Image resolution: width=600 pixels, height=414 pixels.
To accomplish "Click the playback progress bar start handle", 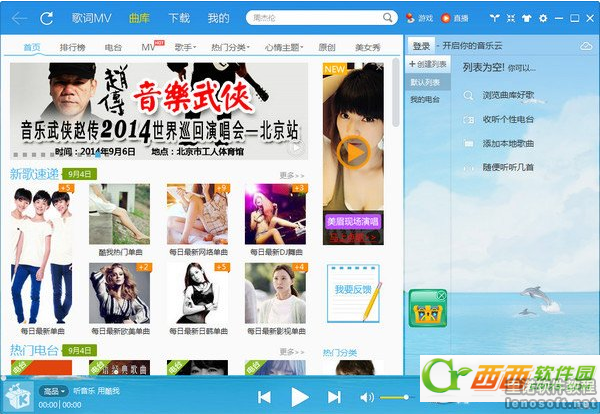I will pyautogui.click(x=3, y=378).
